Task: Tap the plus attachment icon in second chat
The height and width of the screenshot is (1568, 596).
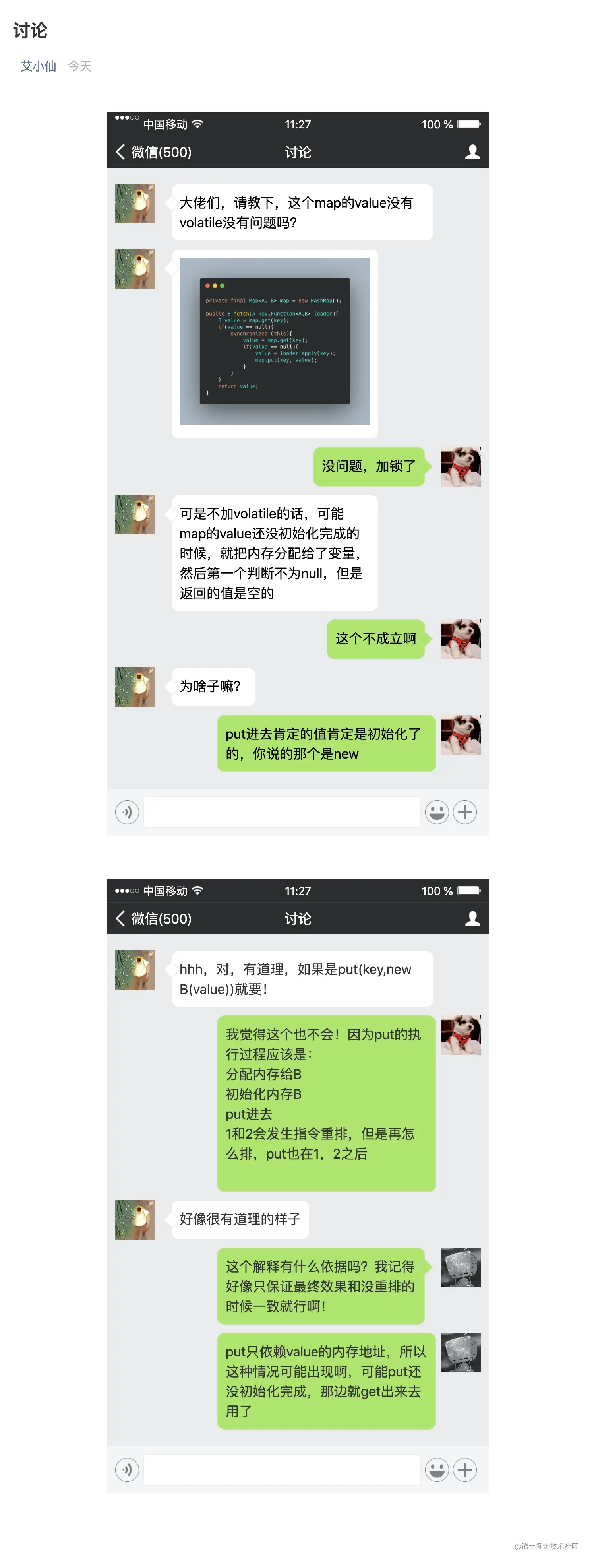Action: tap(464, 1470)
